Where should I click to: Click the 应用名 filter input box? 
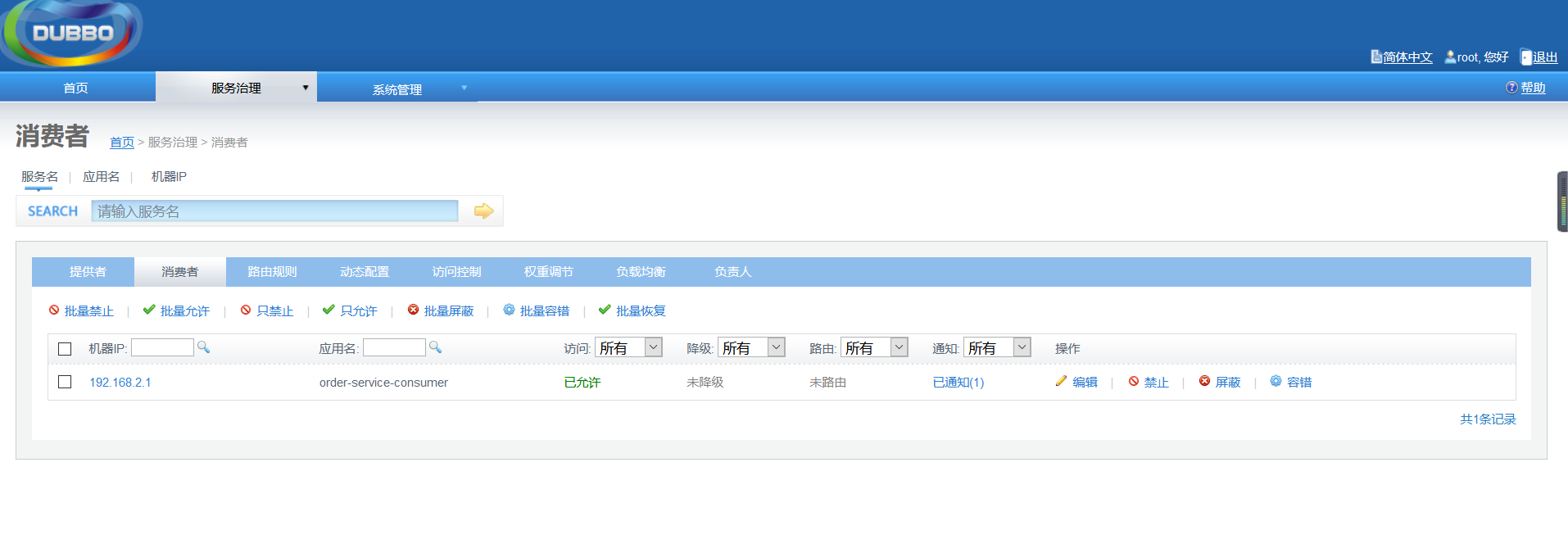click(x=394, y=347)
